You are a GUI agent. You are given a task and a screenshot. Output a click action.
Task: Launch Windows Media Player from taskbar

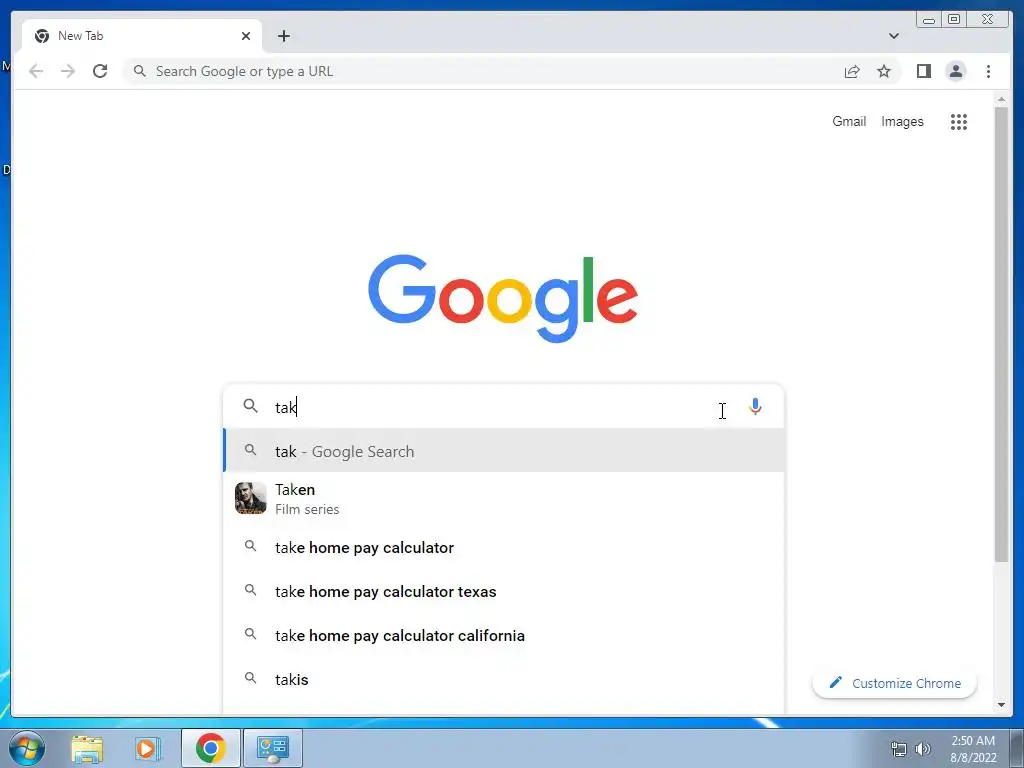(x=148, y=748)
